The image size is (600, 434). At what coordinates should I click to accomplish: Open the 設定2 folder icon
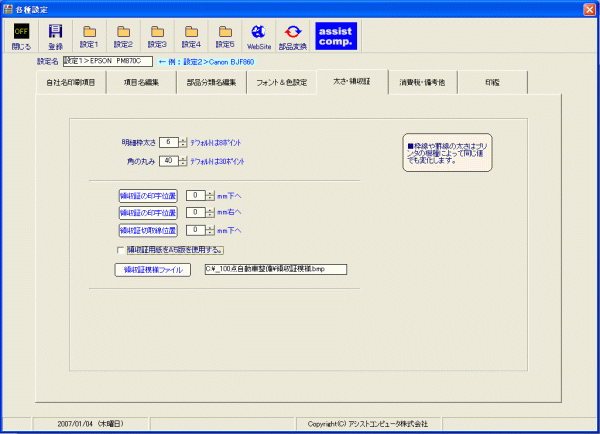(x=123, y=36)
